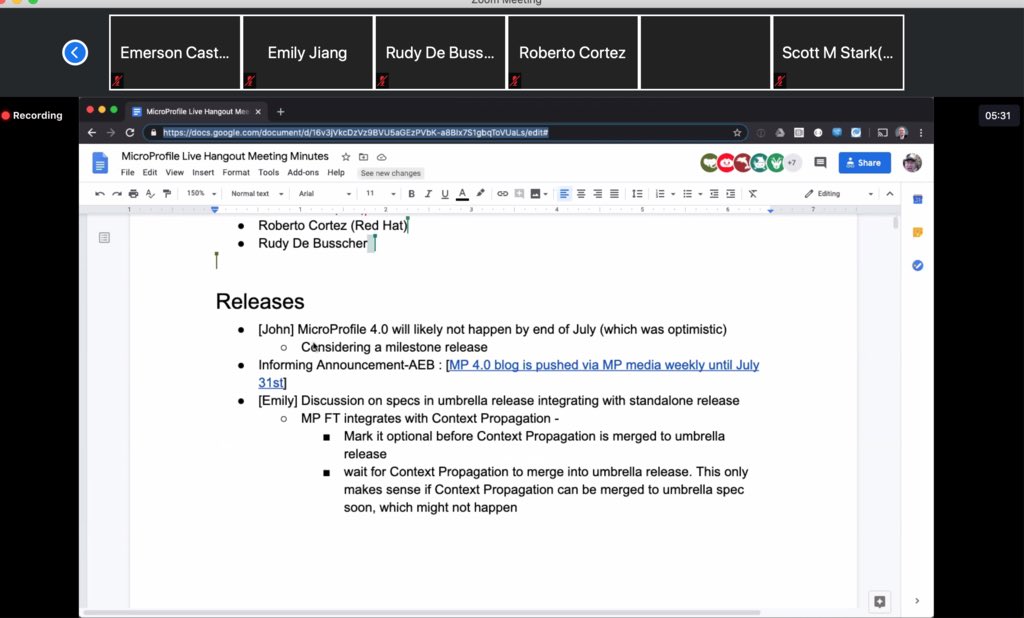Select the Paint format tool

click(x=167, y=193)
